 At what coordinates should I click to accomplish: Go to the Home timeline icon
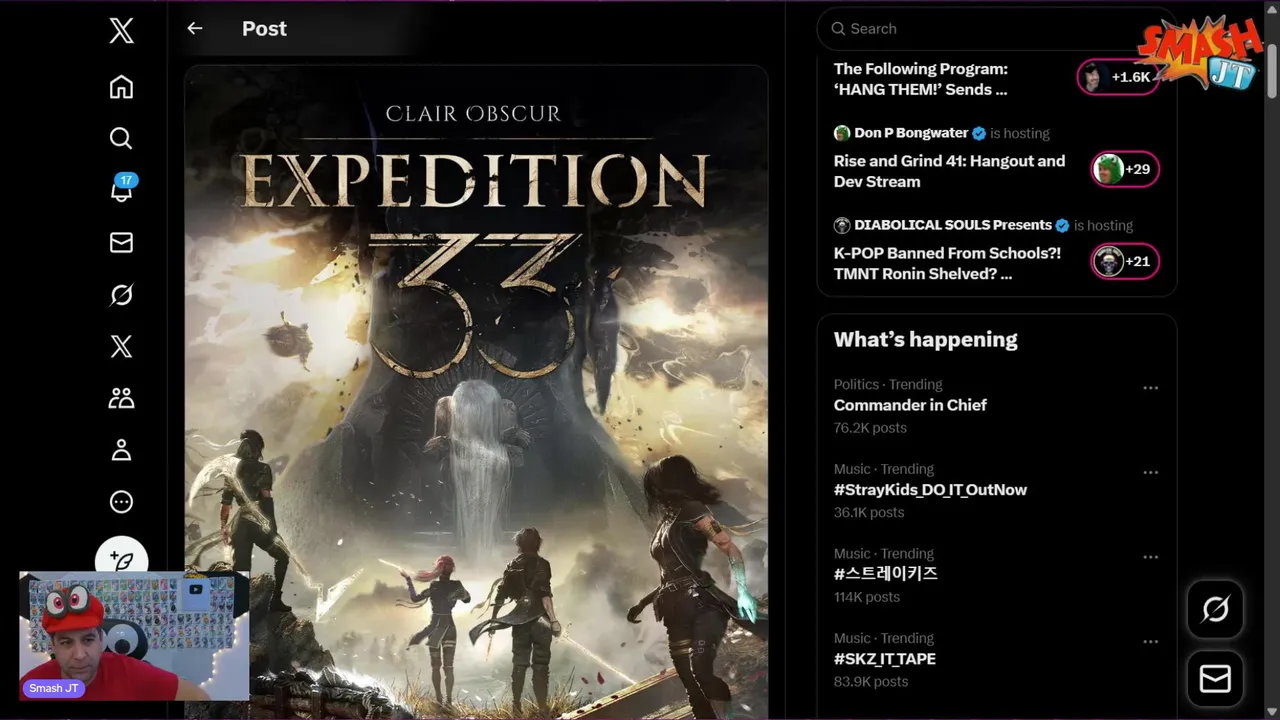[121, 87]
